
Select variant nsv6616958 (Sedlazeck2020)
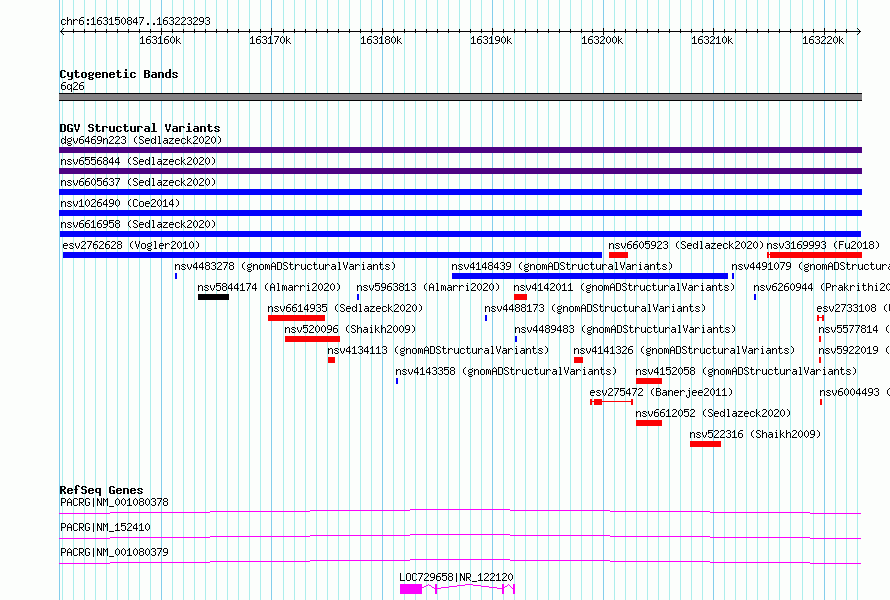(x=460, y=234)
